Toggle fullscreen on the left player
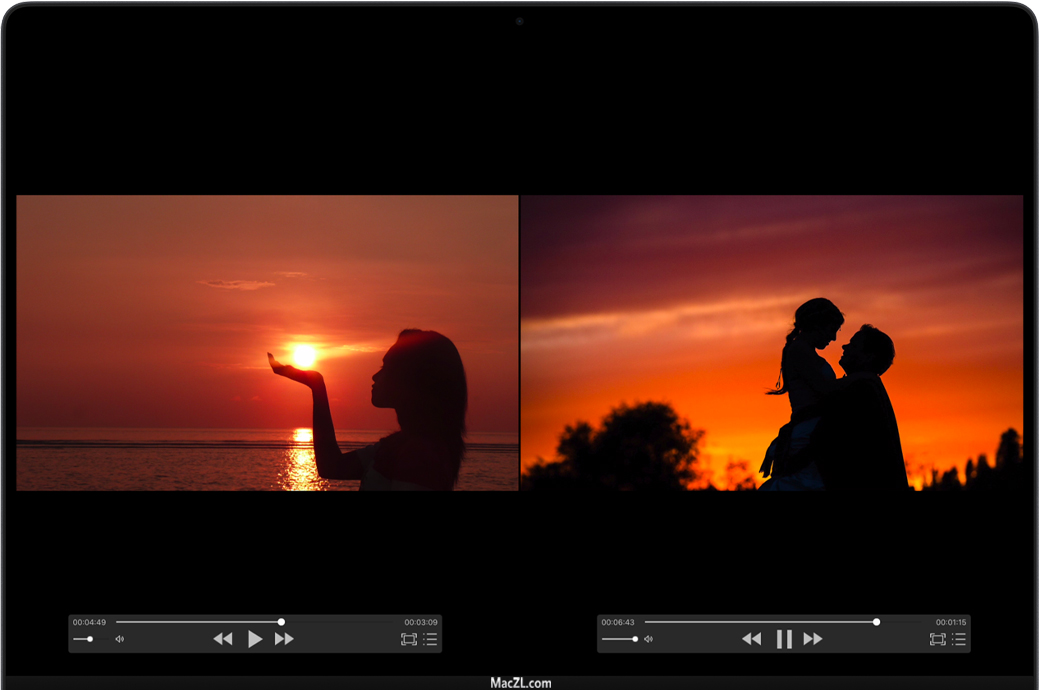 coord(408,639)
